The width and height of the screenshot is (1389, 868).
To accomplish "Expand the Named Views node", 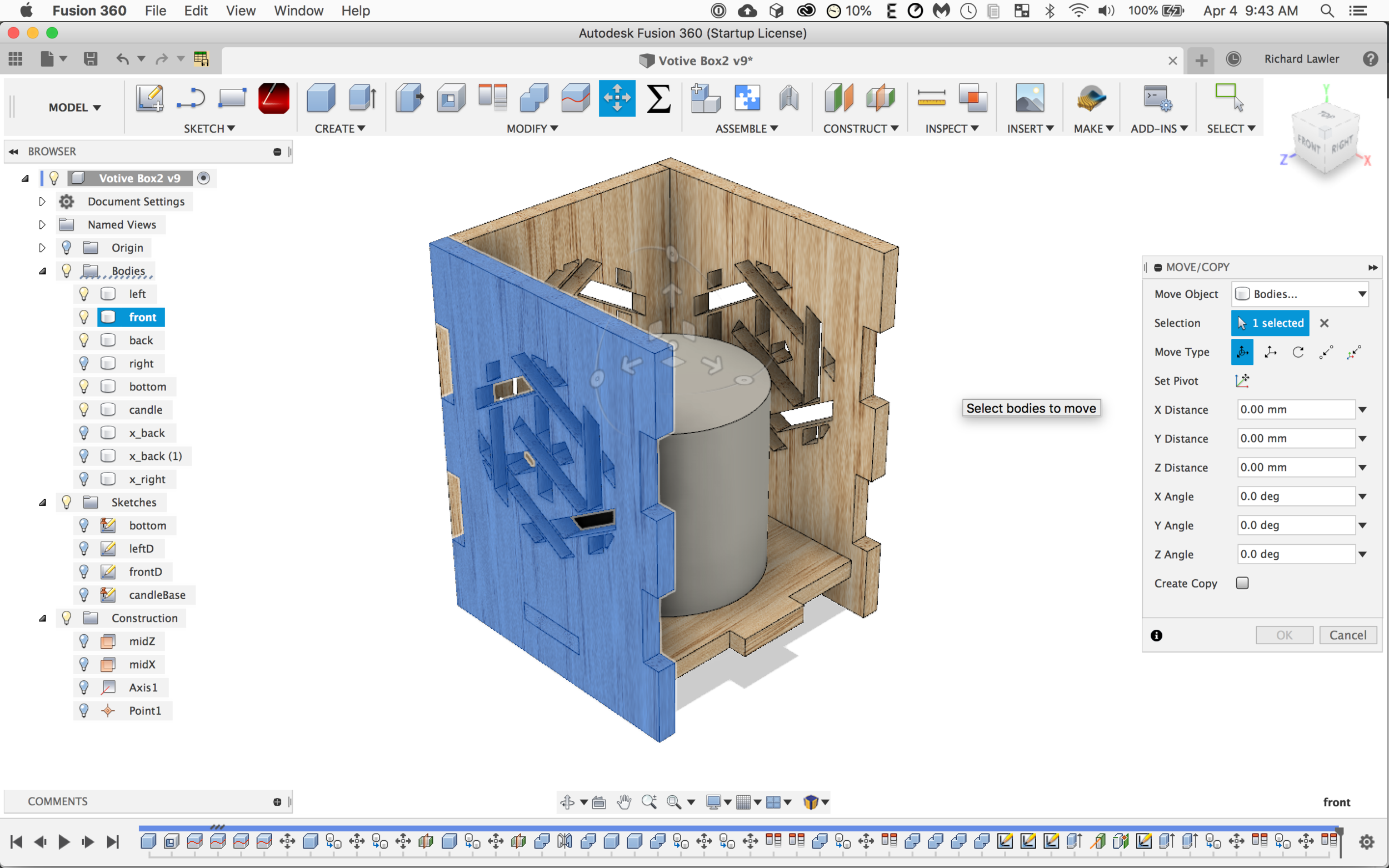I will coord(42,224).
